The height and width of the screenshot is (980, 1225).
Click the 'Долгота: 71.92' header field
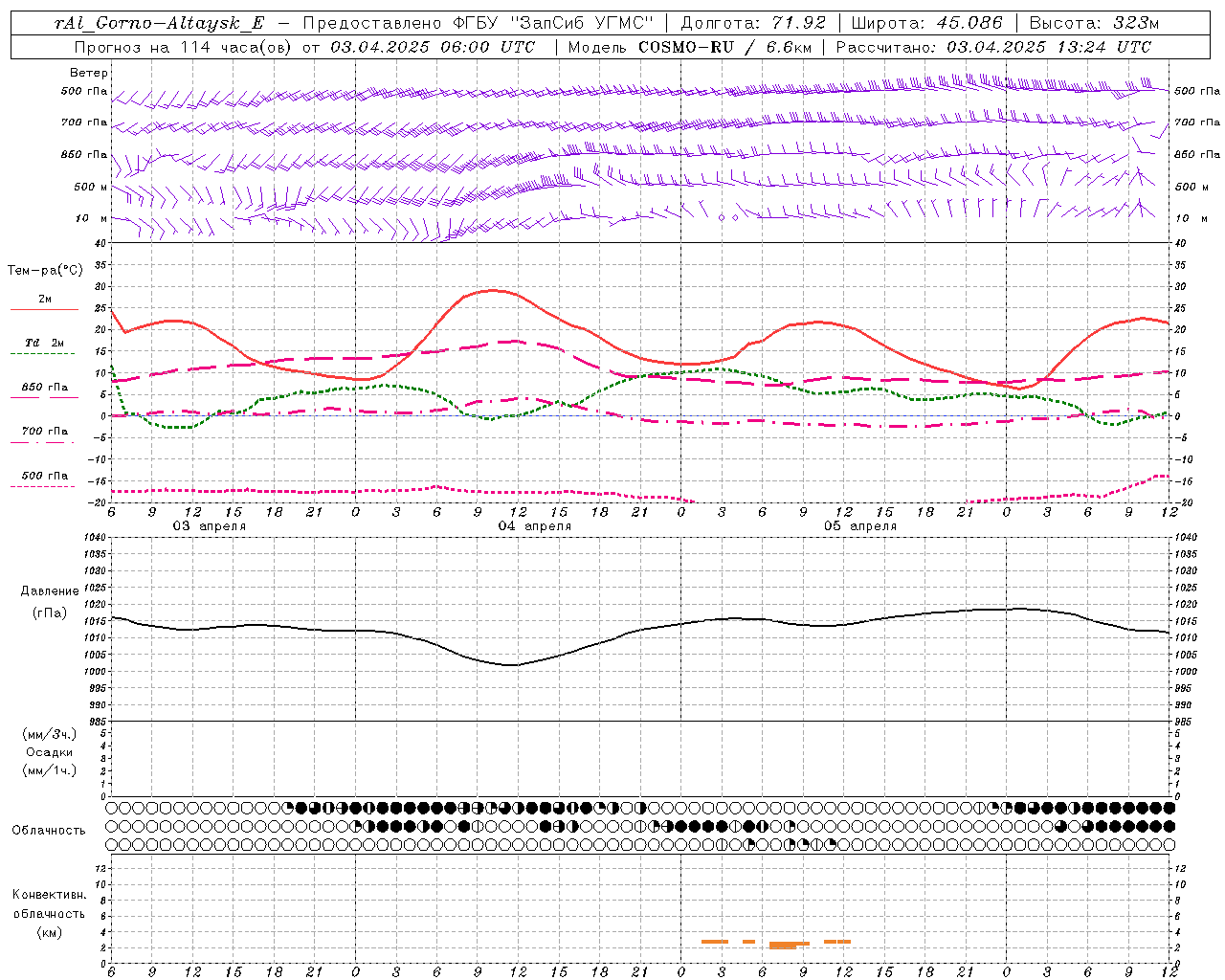pyautogui.click(x=753, y=23)
